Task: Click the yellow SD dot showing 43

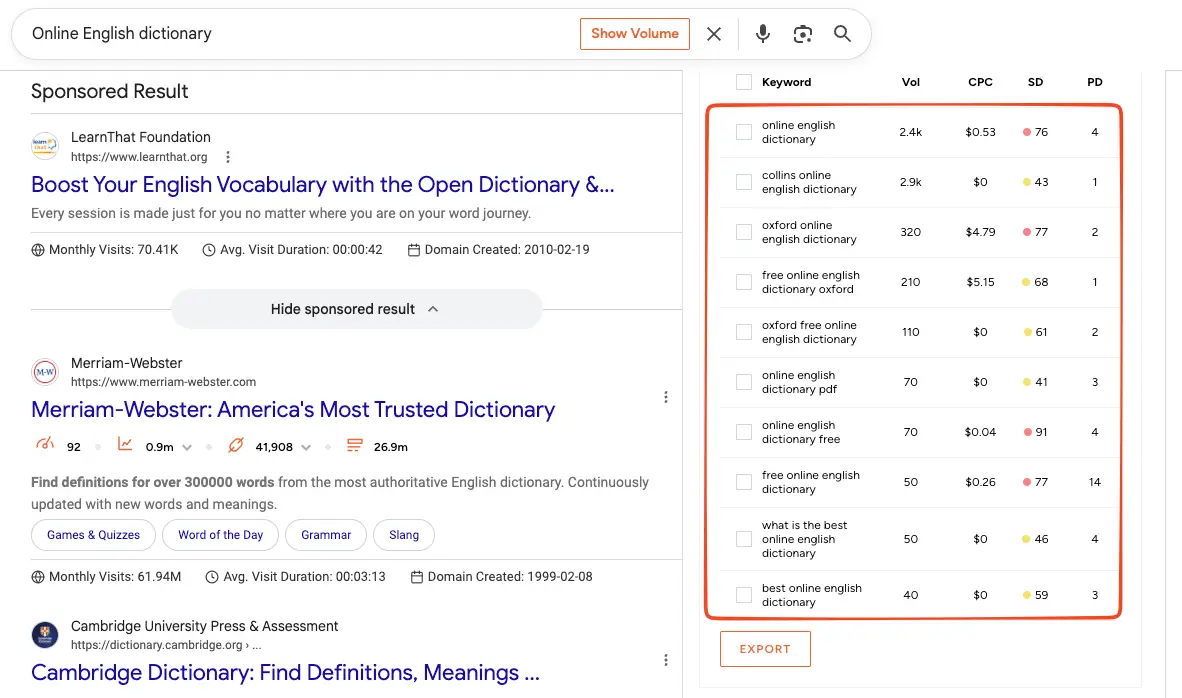Action: [x=1027, y=182]
